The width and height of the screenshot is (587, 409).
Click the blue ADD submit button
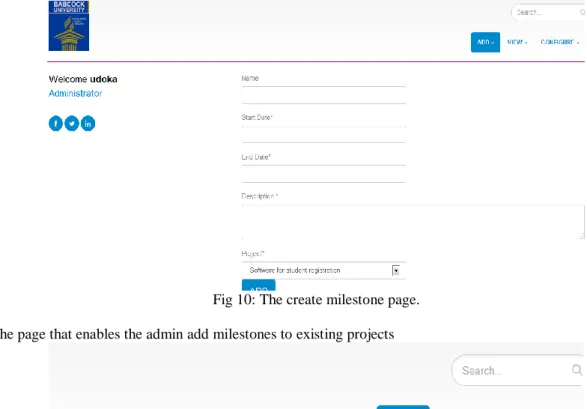click(258, 285)
